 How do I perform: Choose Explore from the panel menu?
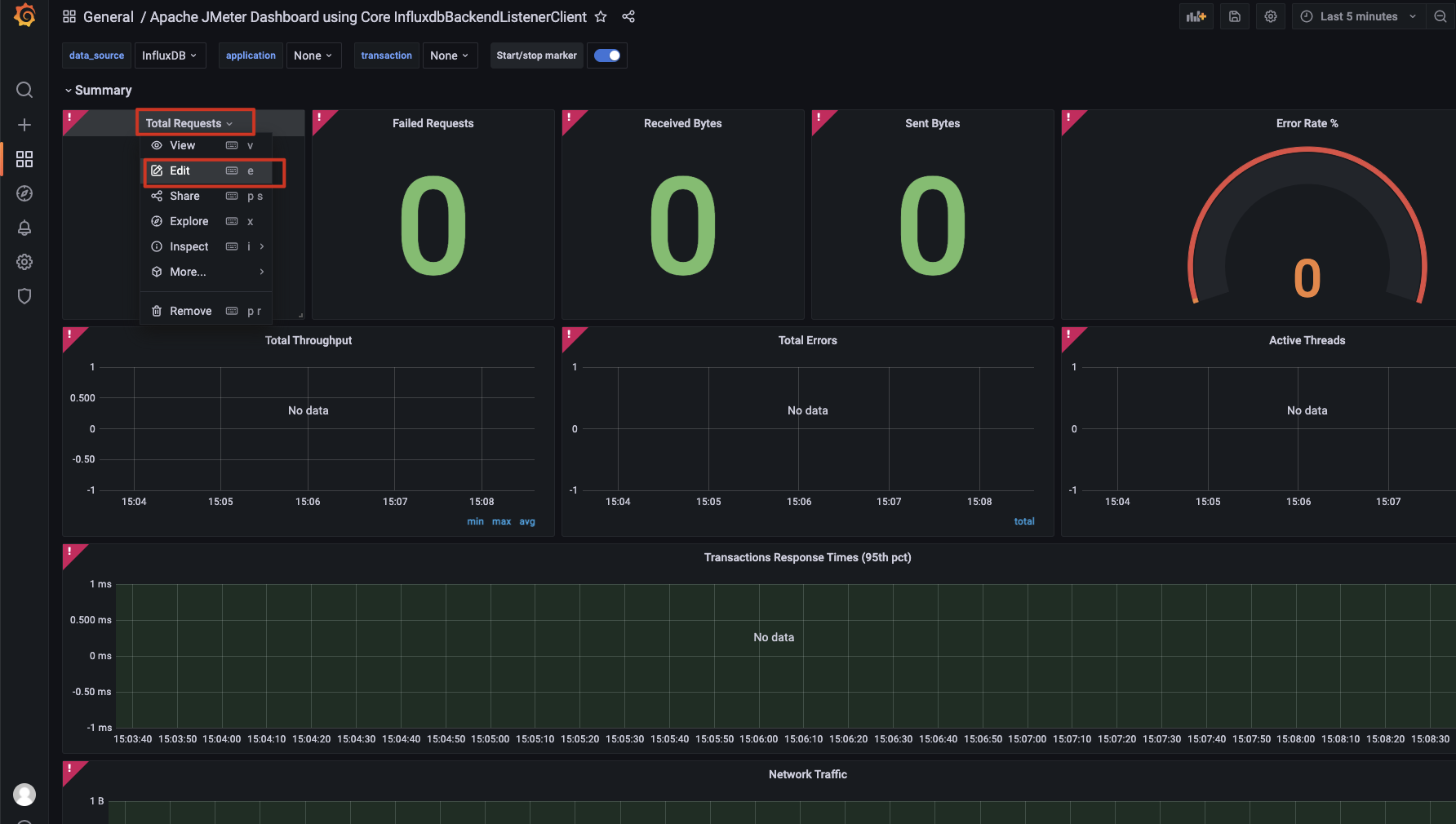[x=207, y=221]
